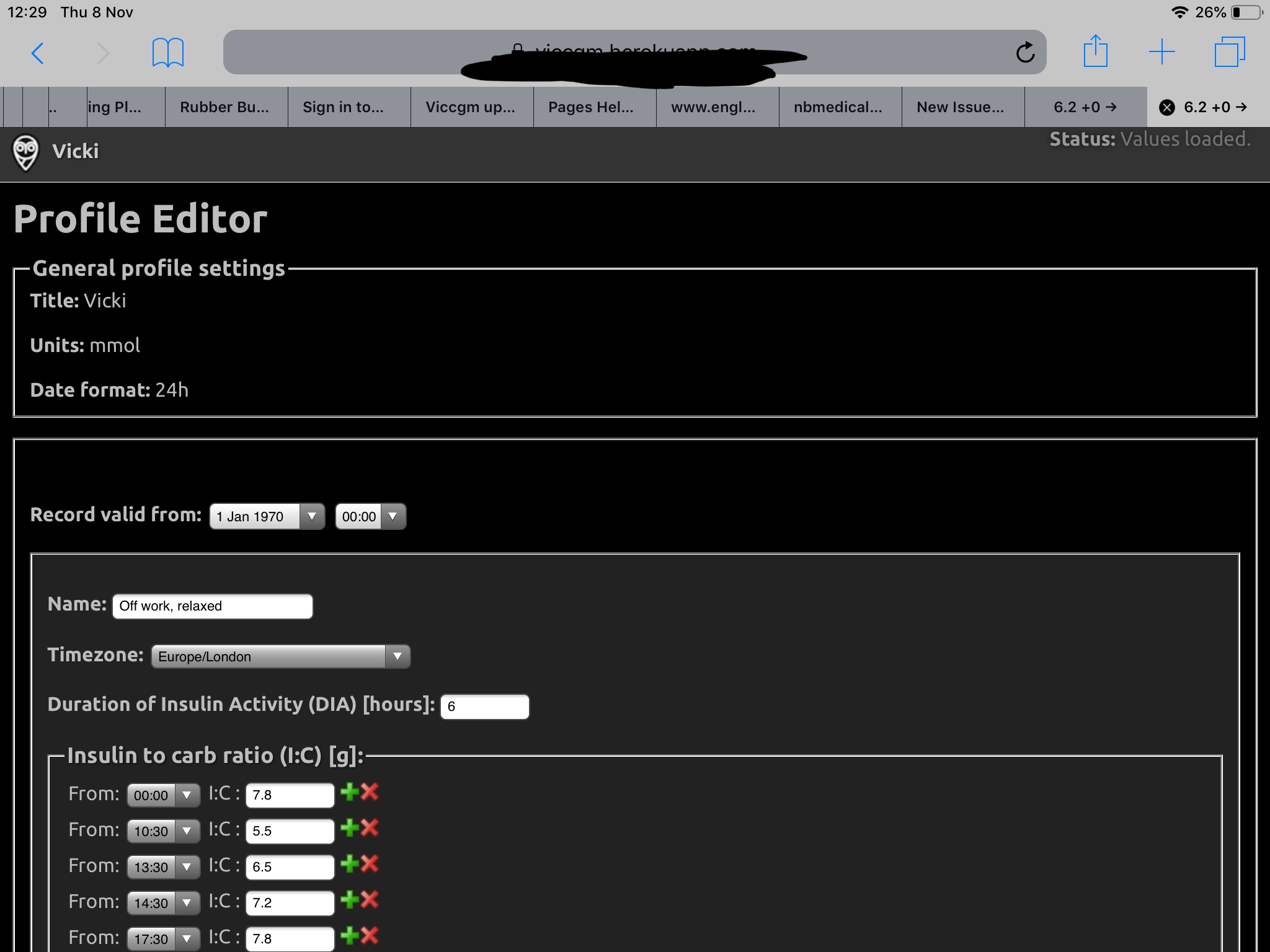Remove the 14:30 I:C entry
The width and height of the screenshot is (1270, 952).
(370, 902)
